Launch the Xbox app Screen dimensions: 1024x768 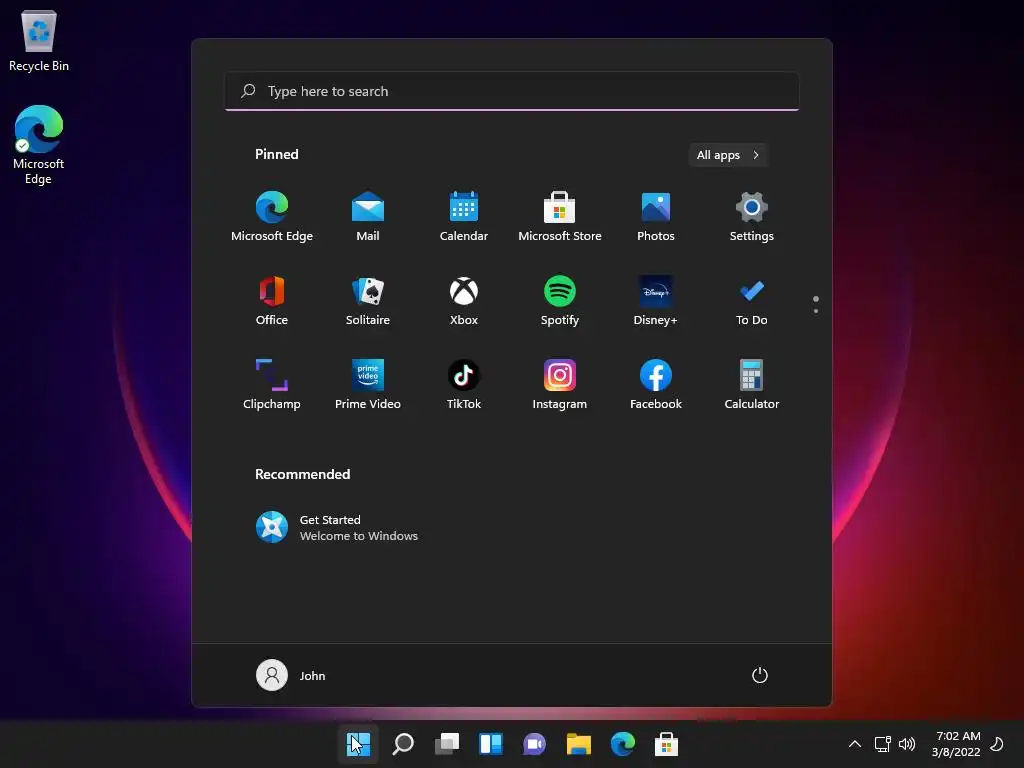tap(464, 300)
